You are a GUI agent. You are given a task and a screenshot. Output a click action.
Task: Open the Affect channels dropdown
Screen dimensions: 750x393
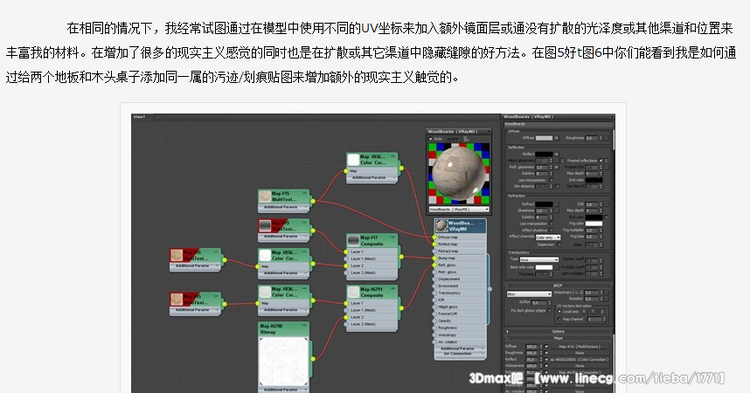(548, 237)
